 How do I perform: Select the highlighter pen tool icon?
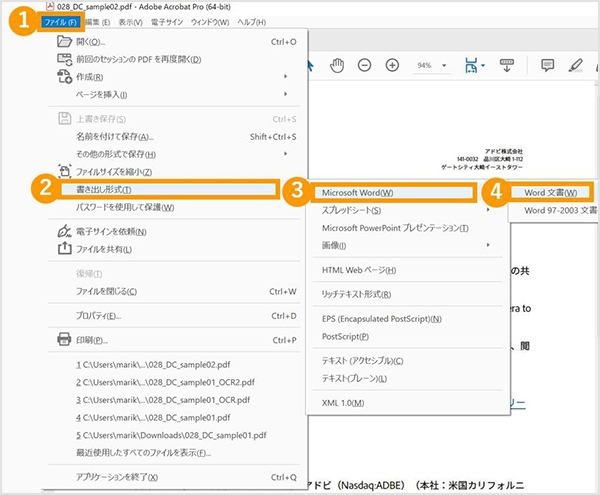click(575, 65)
